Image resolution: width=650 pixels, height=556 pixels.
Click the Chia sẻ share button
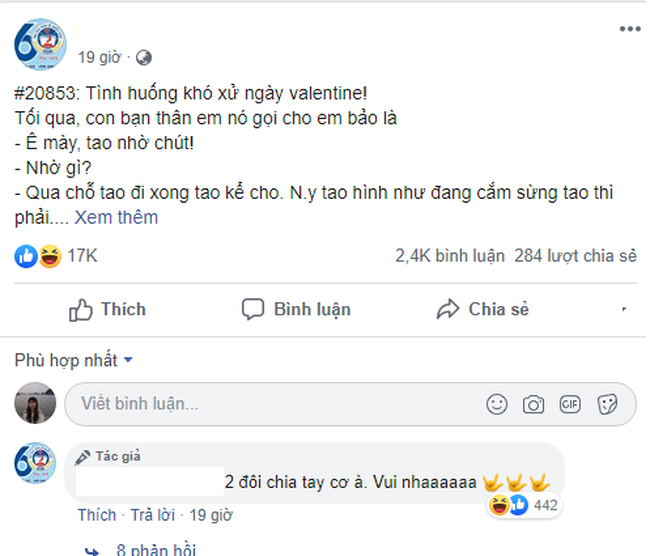pyautogui.click(x=483, y=309)
